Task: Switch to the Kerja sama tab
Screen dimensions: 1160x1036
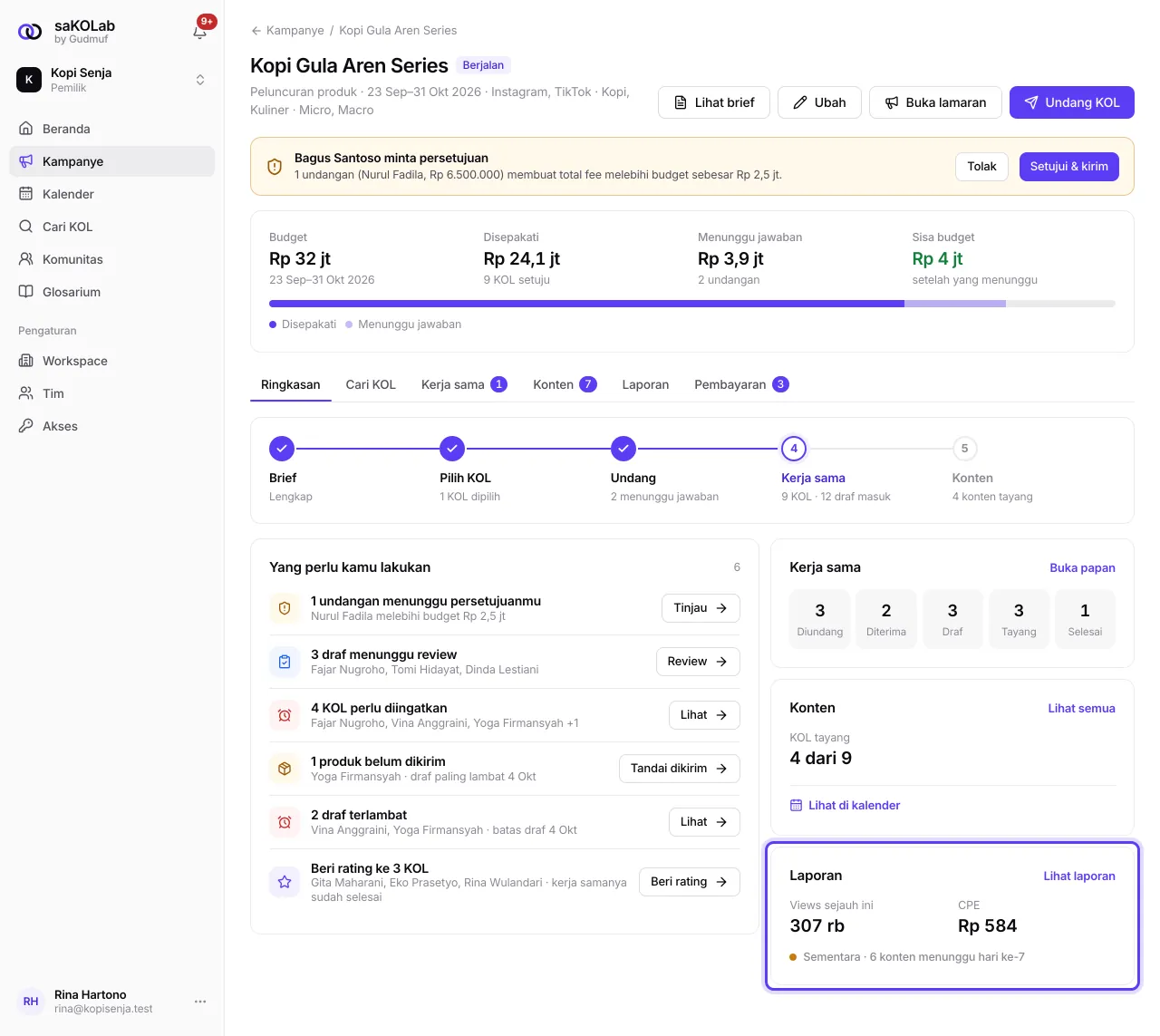Action: coord(464,384)
